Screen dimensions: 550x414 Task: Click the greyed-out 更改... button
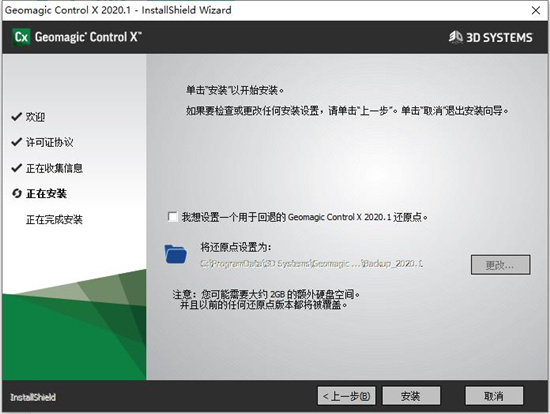click(501, 265)
